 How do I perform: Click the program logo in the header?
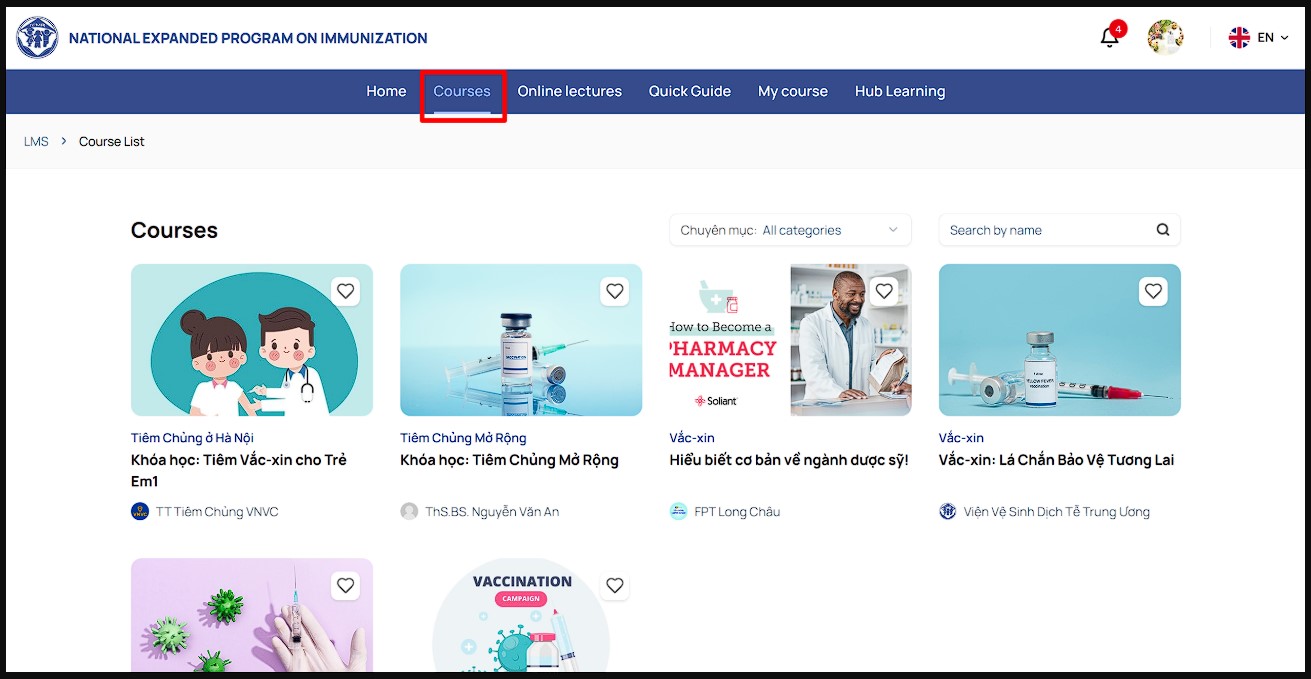[x=37, y=38]
